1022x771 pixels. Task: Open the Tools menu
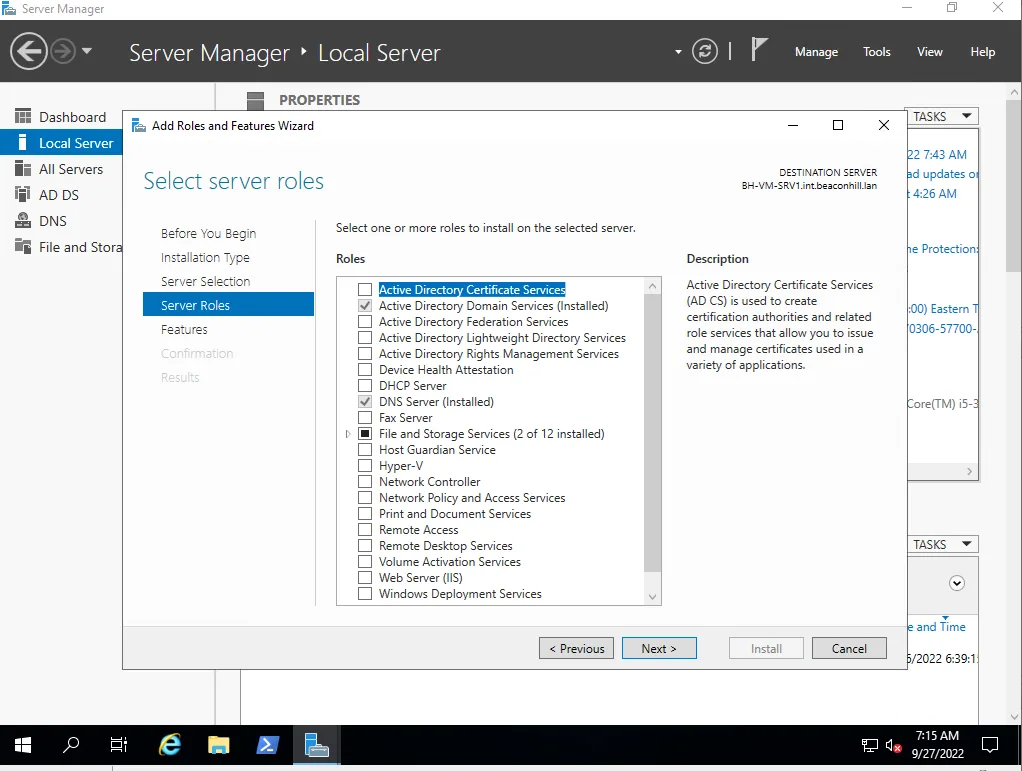point(877,51)
